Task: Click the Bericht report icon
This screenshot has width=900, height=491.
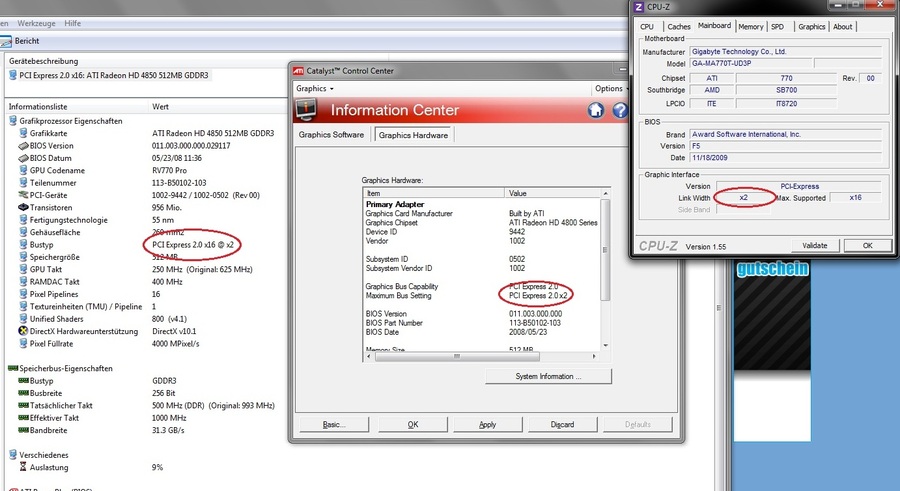Action: [6, 41]
